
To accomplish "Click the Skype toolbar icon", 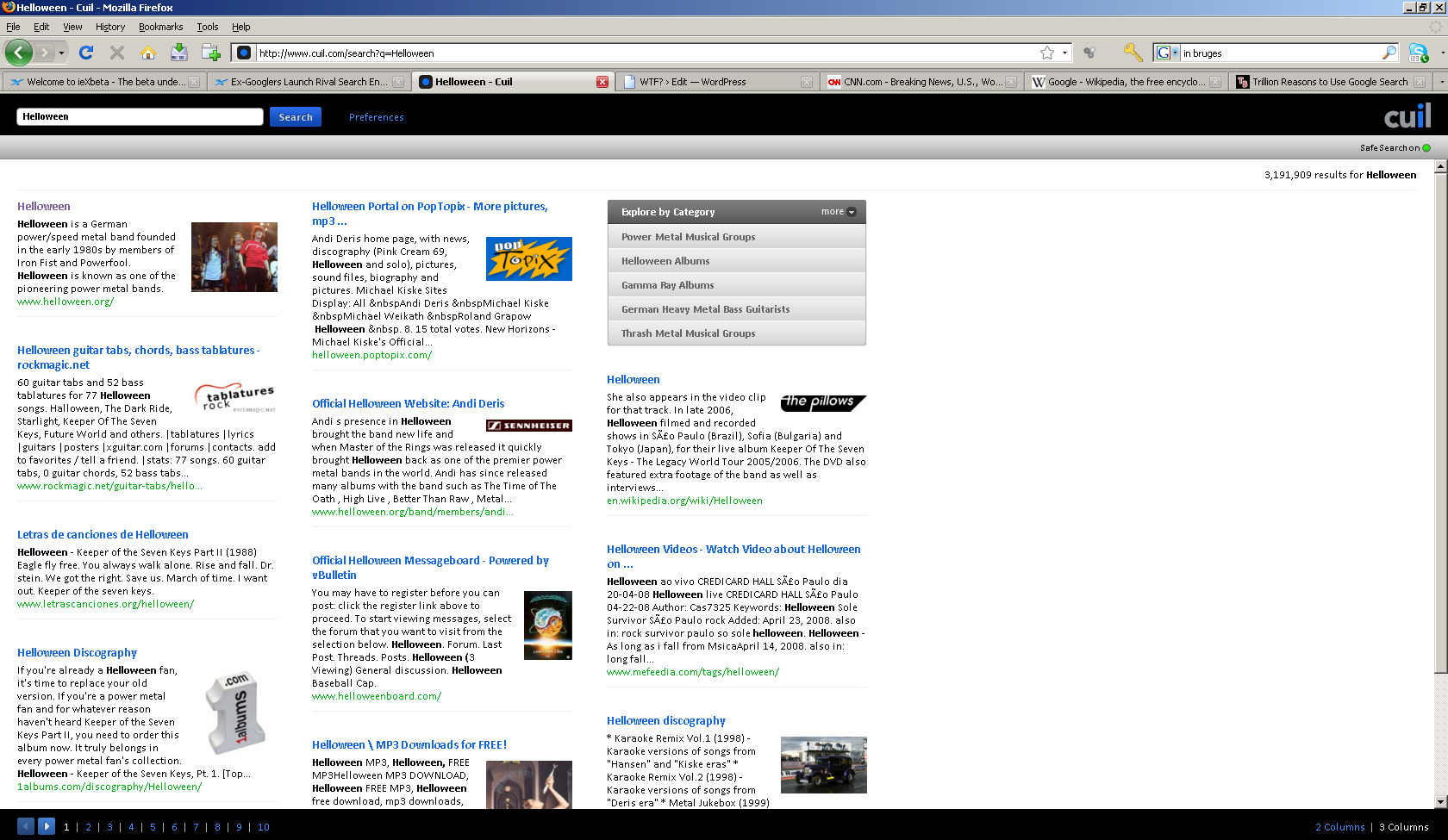I will point(1418,53).
